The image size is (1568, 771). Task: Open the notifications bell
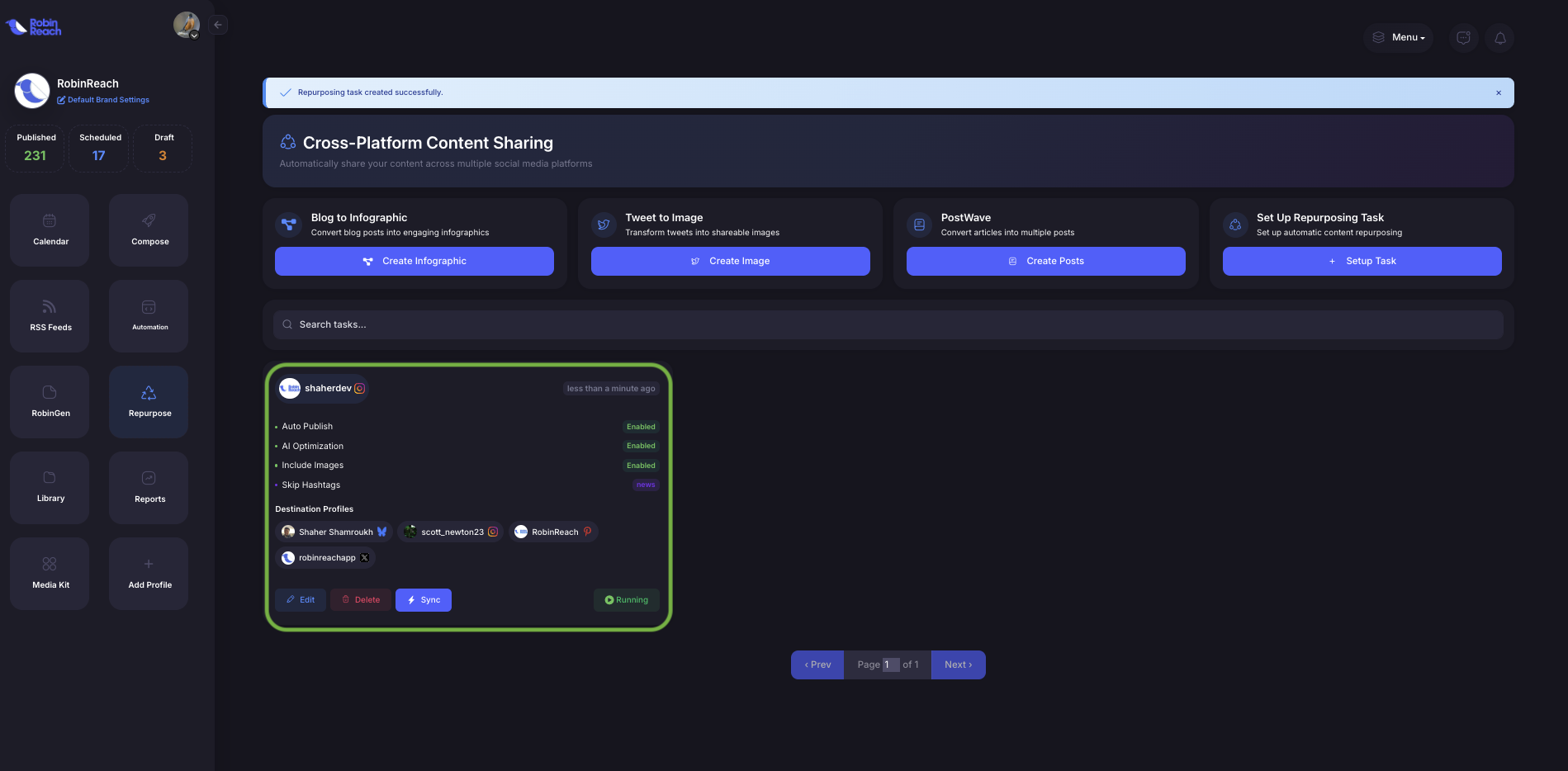(x=1499, y=38)
